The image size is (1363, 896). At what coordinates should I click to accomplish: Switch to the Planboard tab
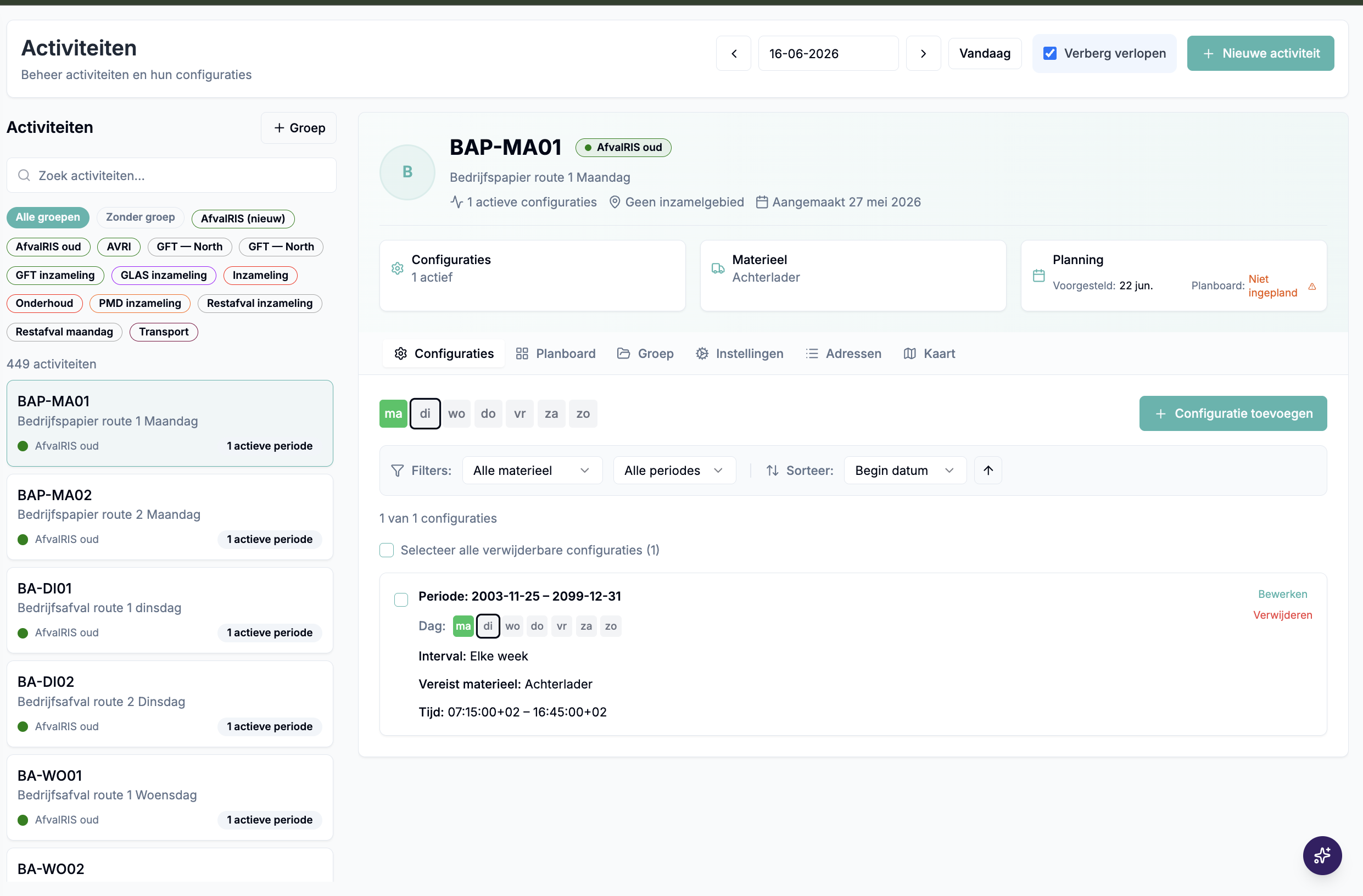click(x=556, y=353)
